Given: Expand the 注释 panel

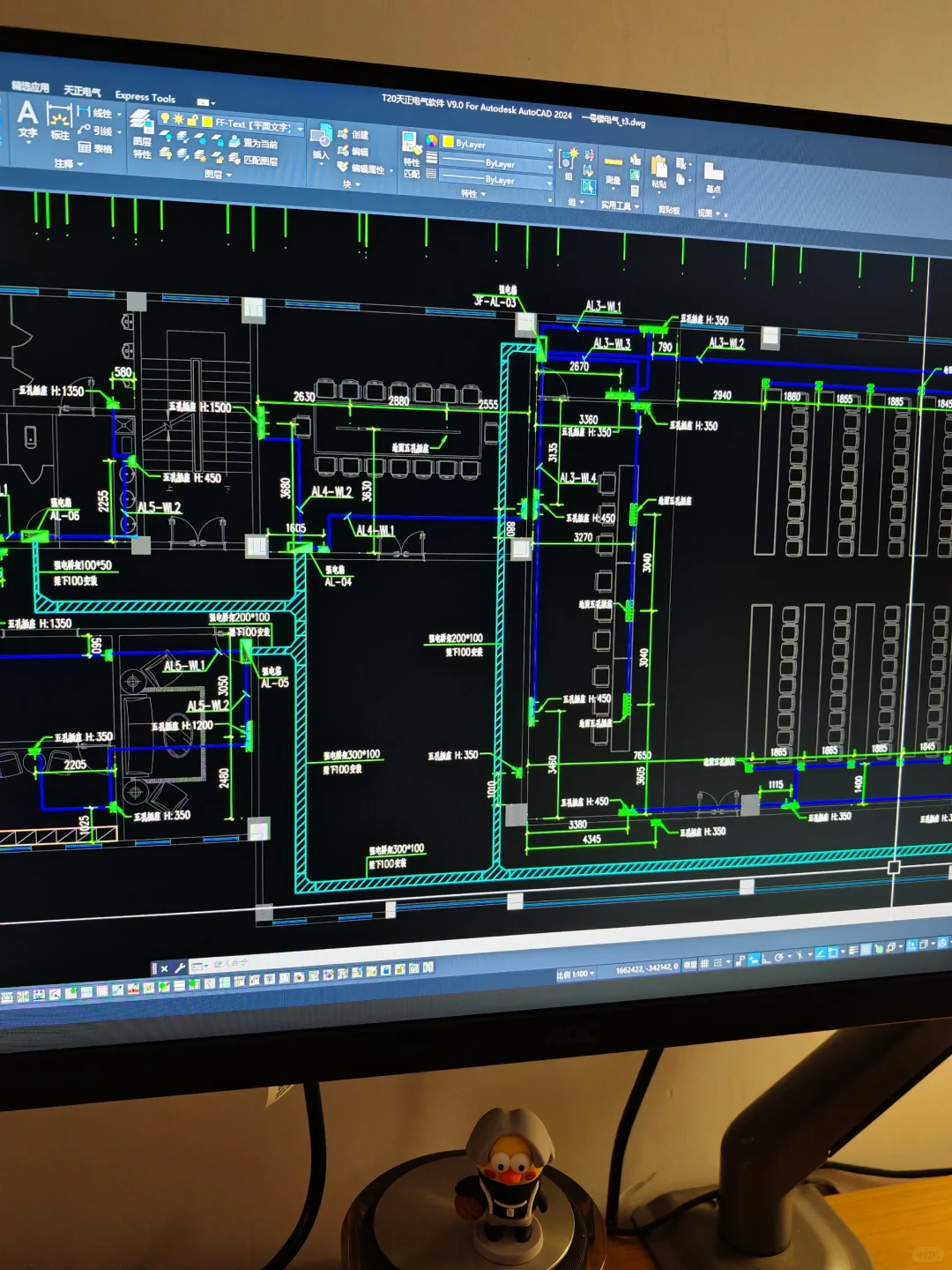Looking at the screenshot, I should coord(68,164).
